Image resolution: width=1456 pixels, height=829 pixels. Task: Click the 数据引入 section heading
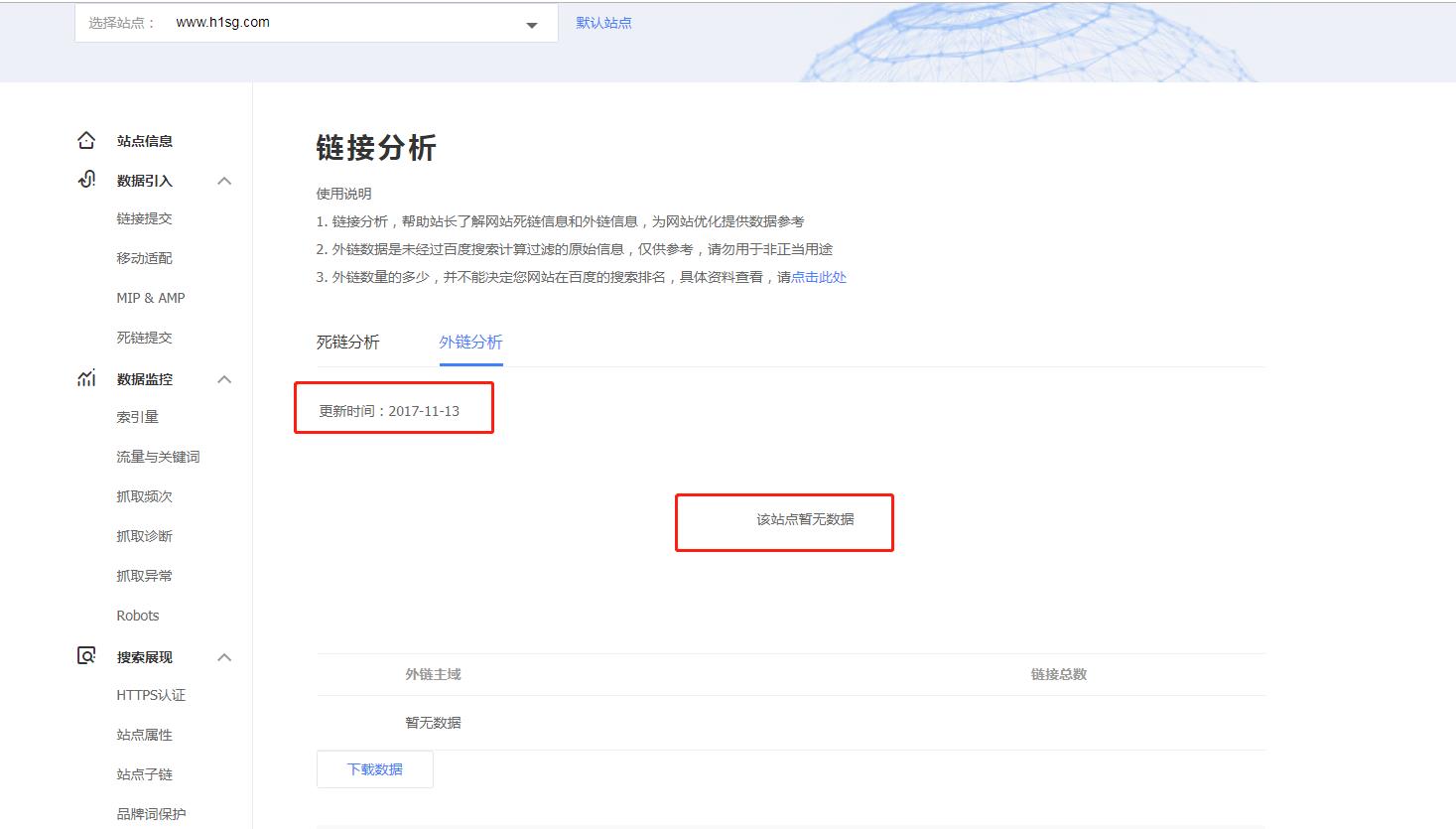(x=145, y=181)
